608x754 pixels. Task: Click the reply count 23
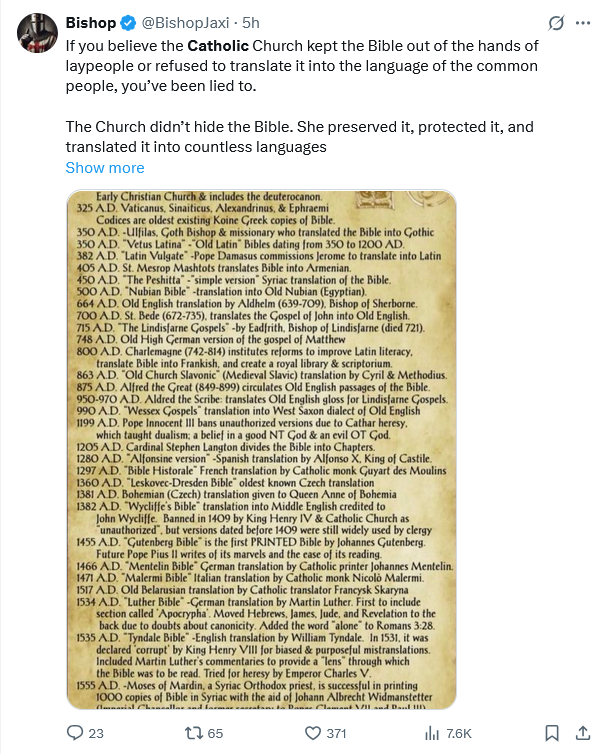click(x=96, y=733)
